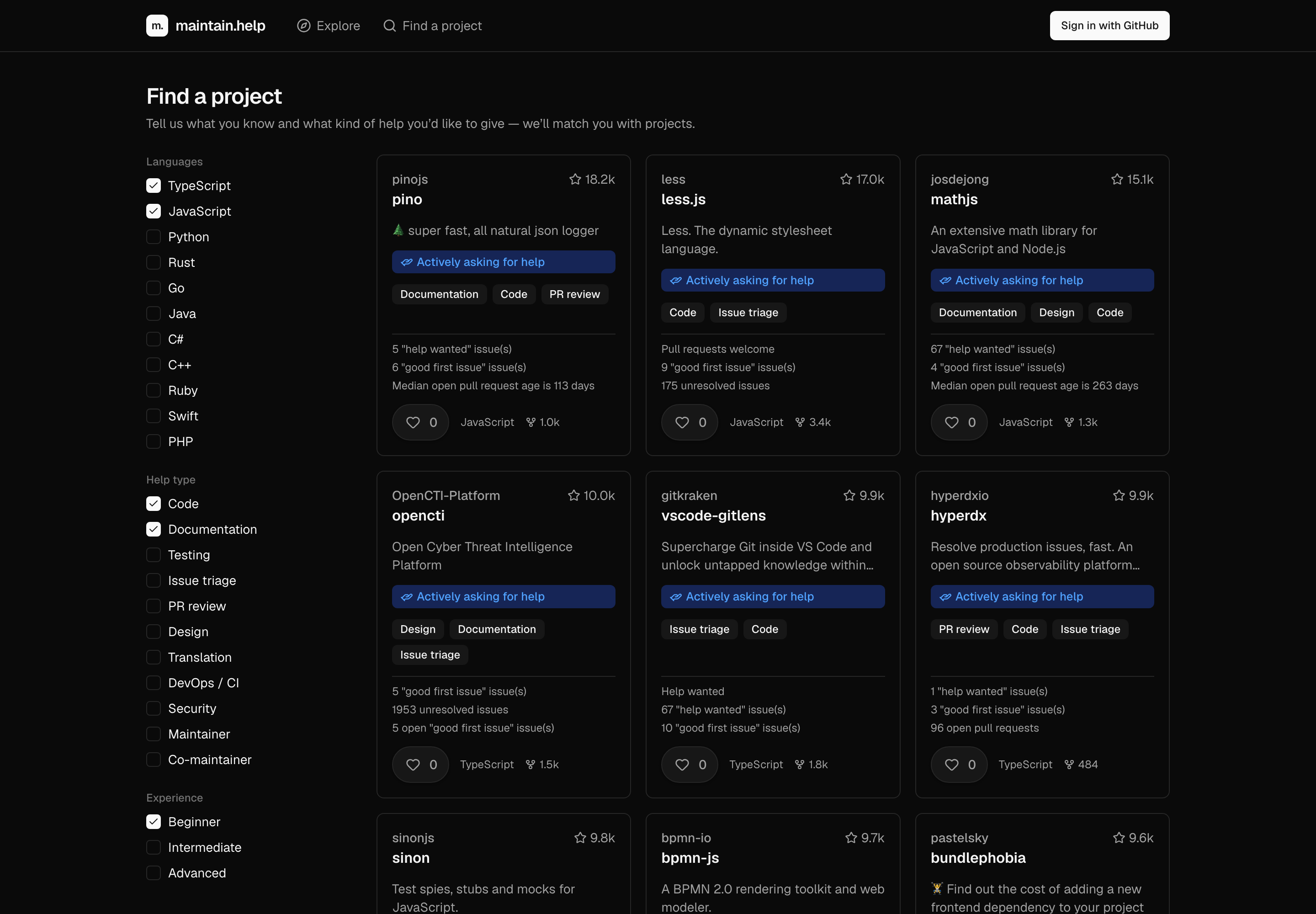Click the star icon on sinon card
Viewport: 1316px width, 914px height.
(x=580, y=838)
